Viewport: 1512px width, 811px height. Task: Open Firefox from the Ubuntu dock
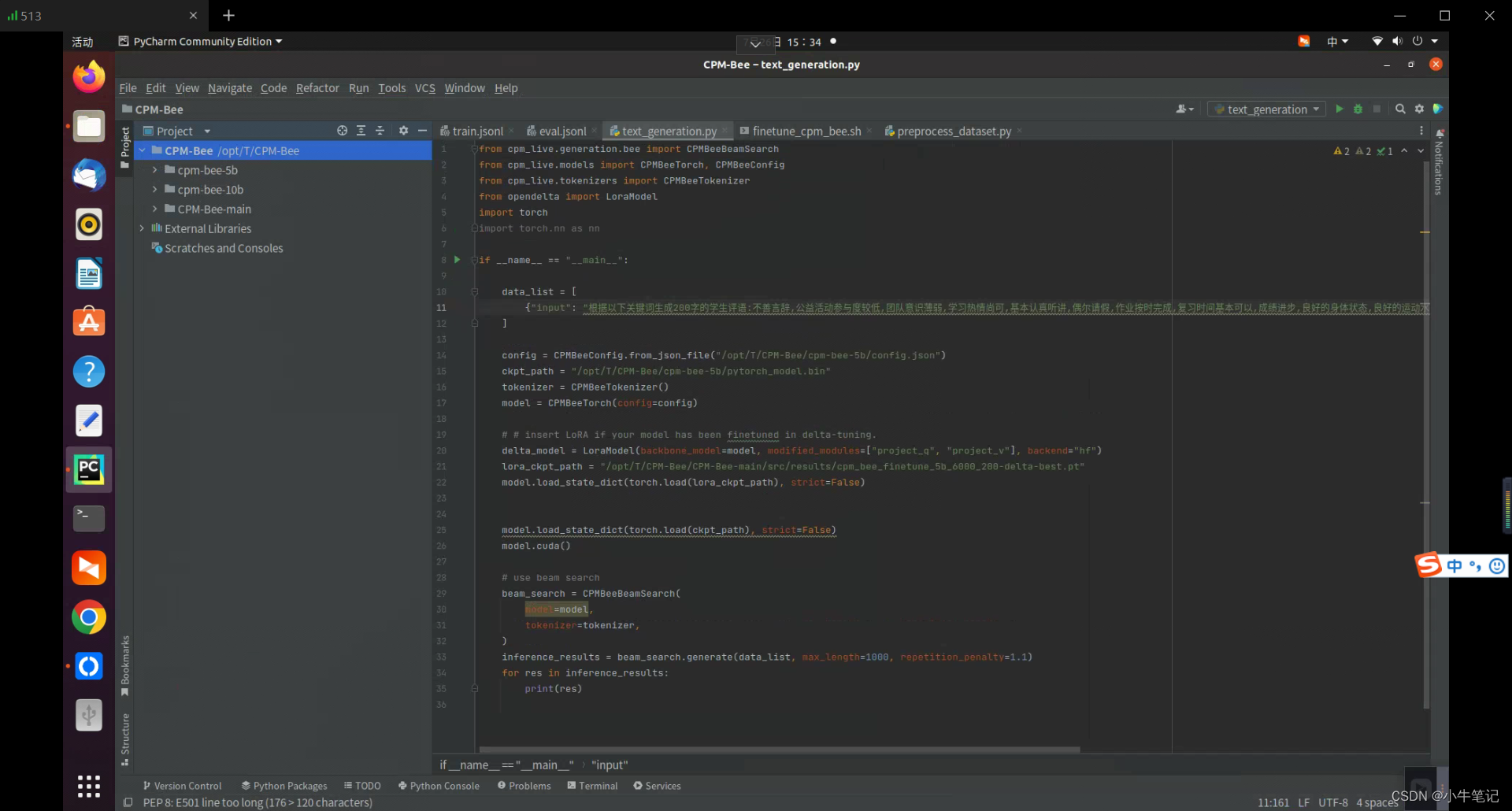[89, 76]
